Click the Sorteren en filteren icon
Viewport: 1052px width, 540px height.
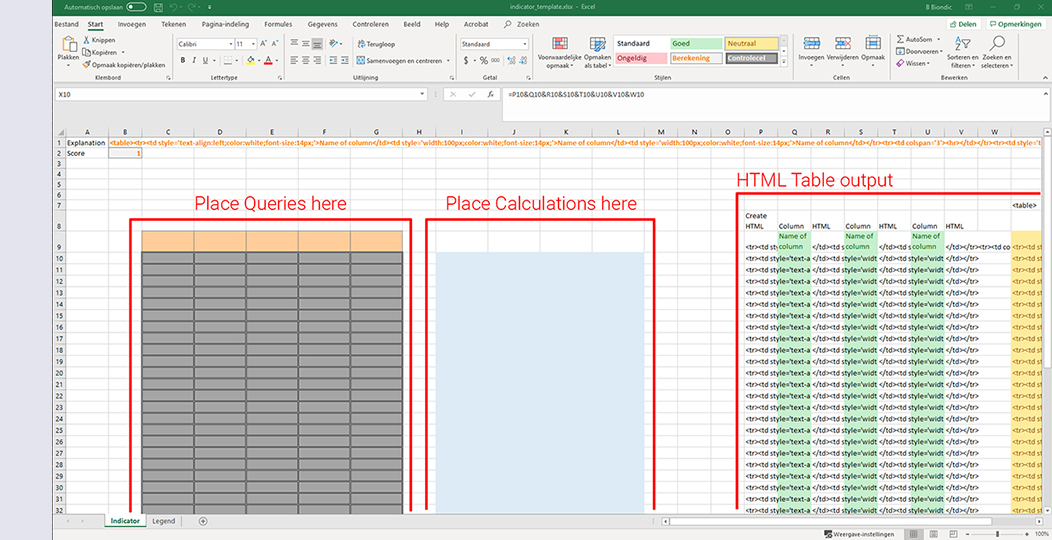(x=962, y=44)
